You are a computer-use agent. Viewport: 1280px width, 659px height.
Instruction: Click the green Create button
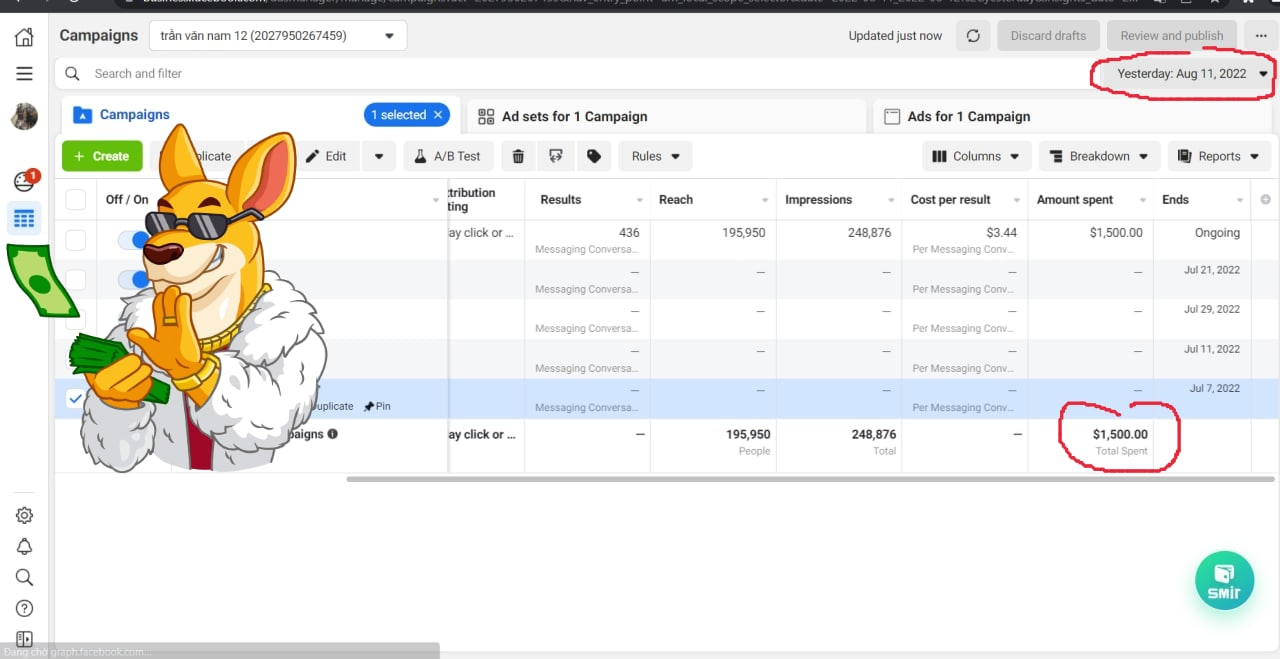click(102, 156)
